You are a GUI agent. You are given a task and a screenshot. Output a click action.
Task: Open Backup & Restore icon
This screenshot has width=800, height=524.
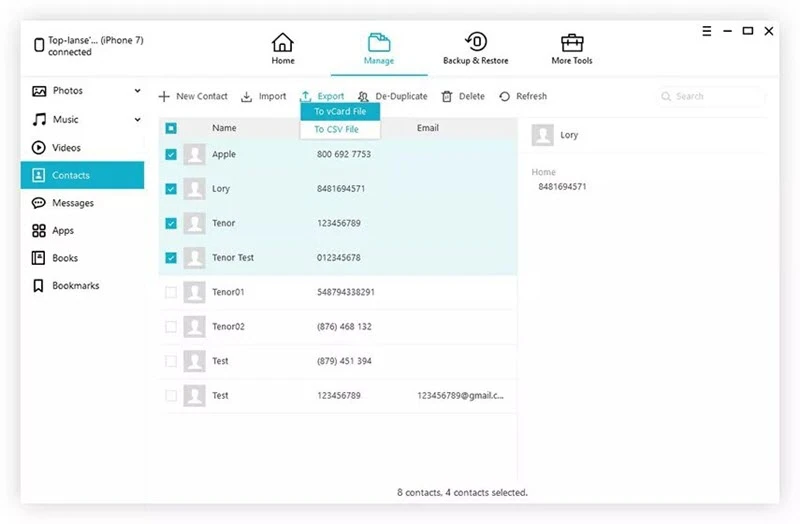476,42
